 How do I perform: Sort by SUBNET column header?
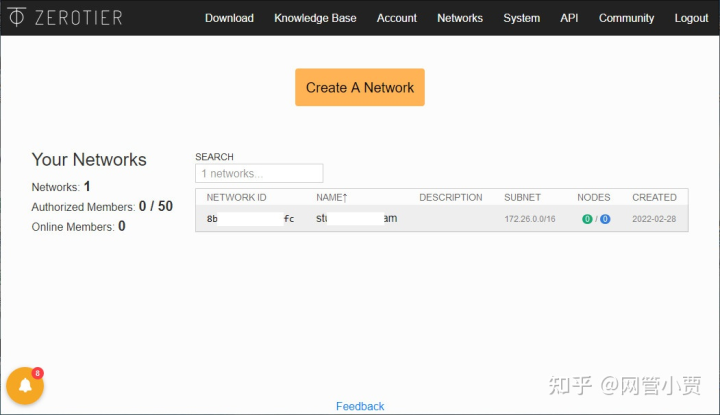pyautogui.click(x=522, y=197)
